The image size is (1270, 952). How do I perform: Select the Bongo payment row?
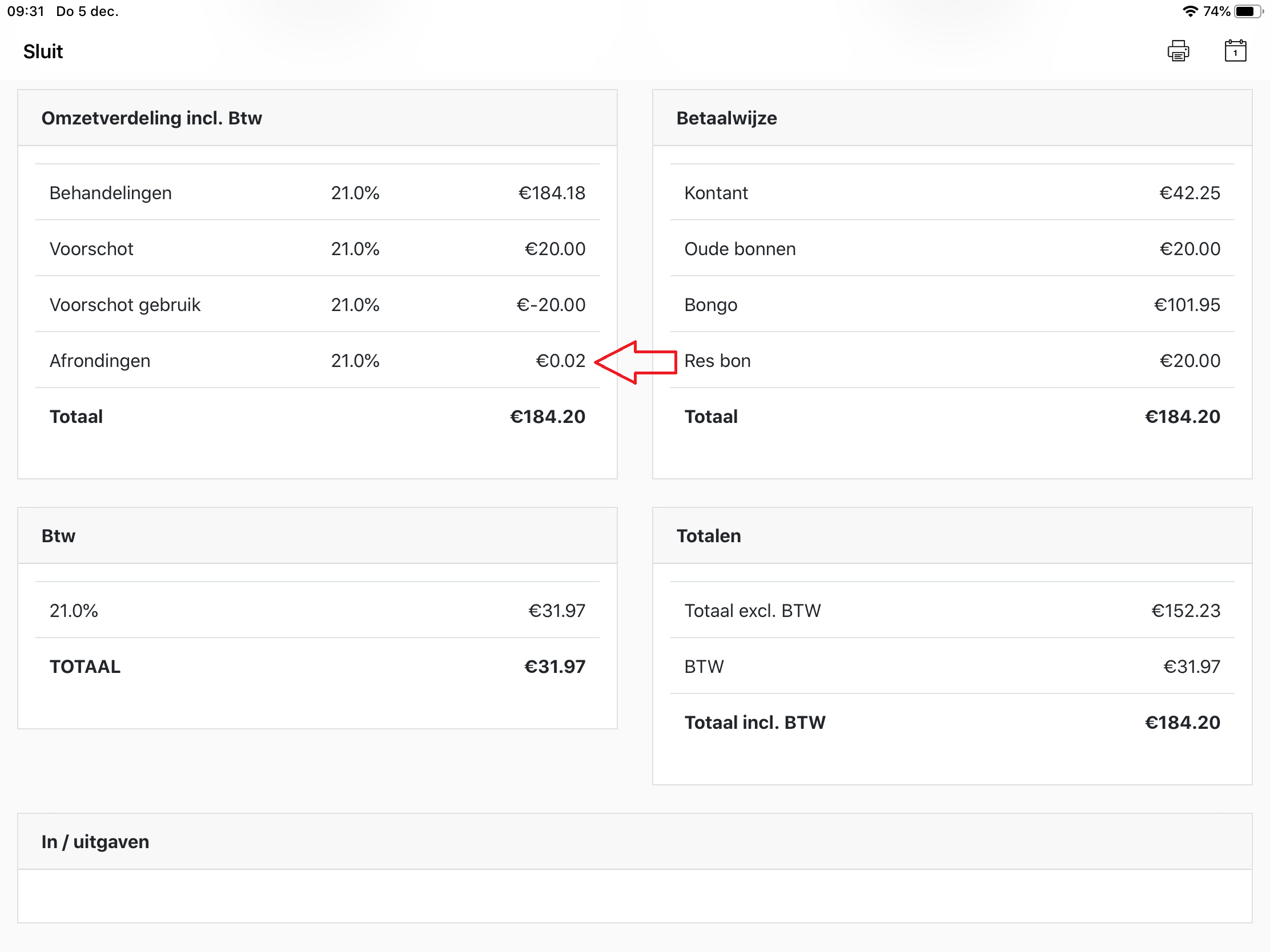click(x=951, y=305)
